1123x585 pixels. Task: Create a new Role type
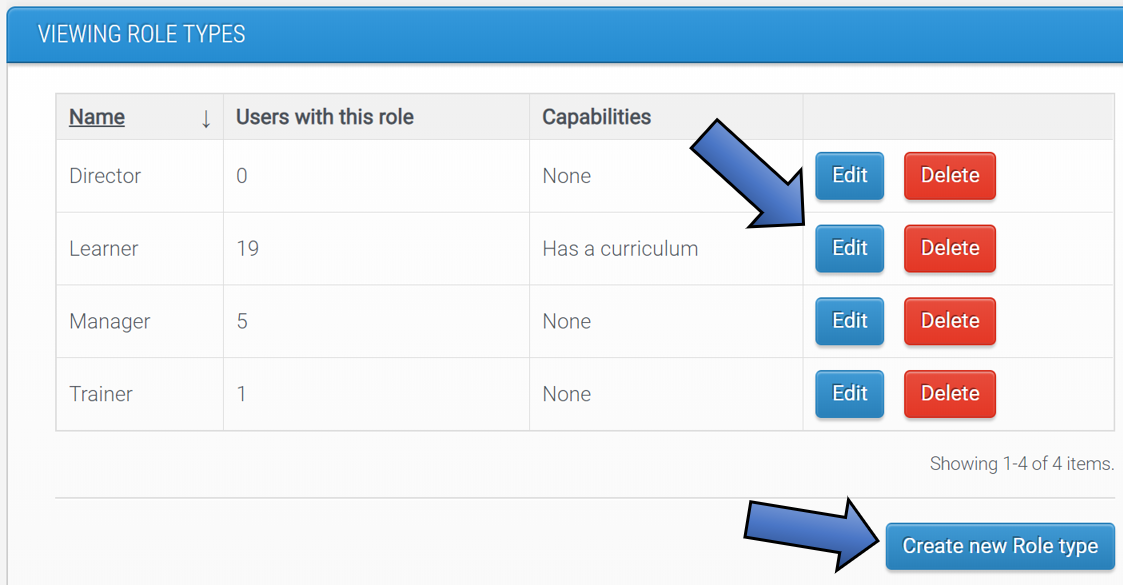click(1000, 546)
